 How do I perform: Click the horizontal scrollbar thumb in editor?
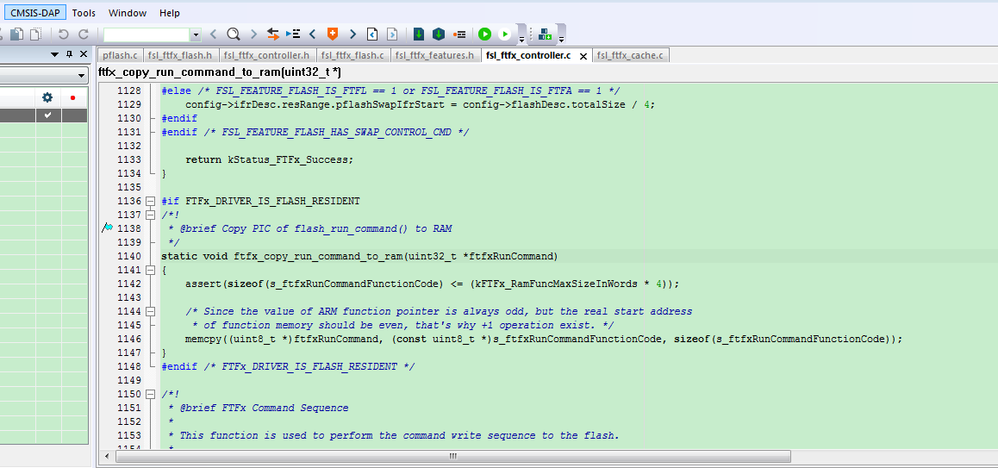point(453,456)
